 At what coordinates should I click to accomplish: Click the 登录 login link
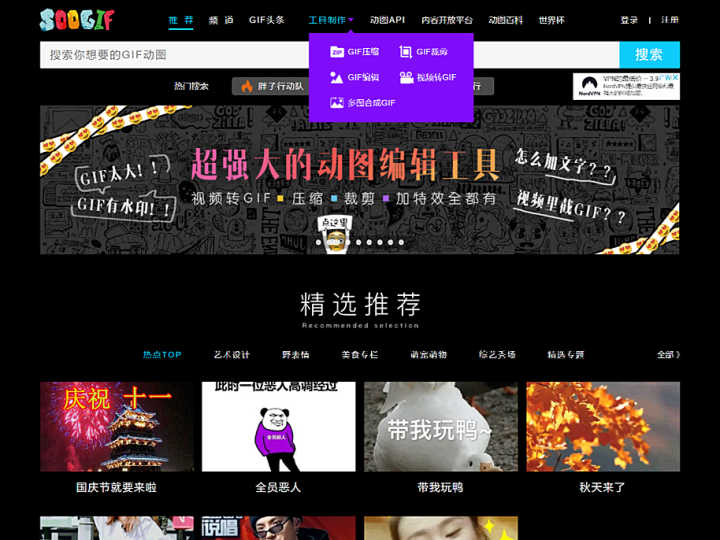click(629, 20)
